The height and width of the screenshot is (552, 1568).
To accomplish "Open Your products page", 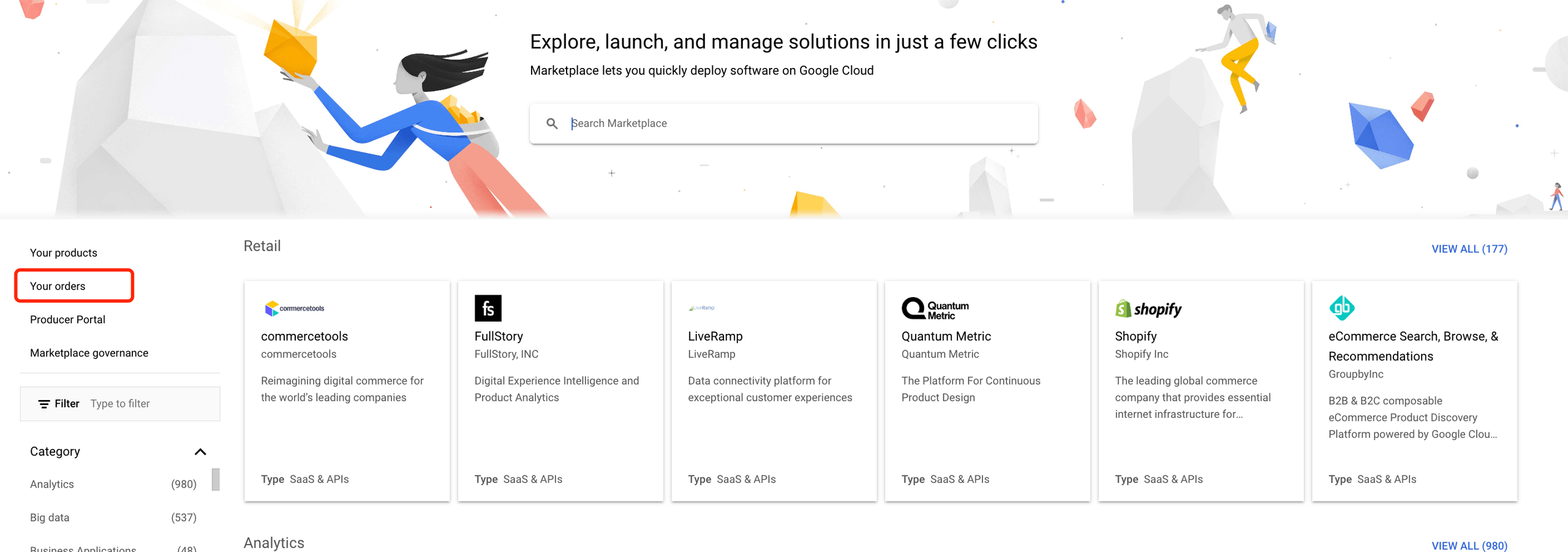I will pos(63,252).
